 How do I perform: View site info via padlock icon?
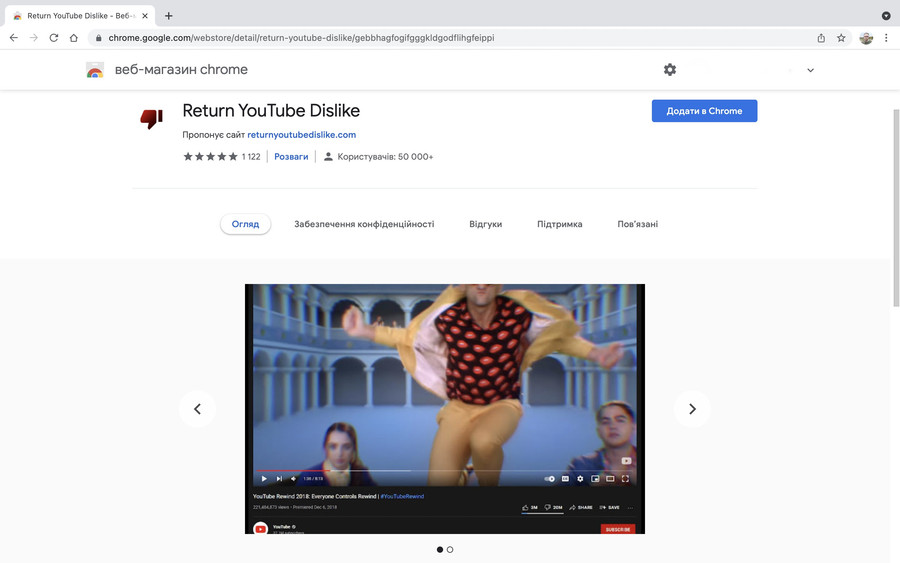[99, 38]
